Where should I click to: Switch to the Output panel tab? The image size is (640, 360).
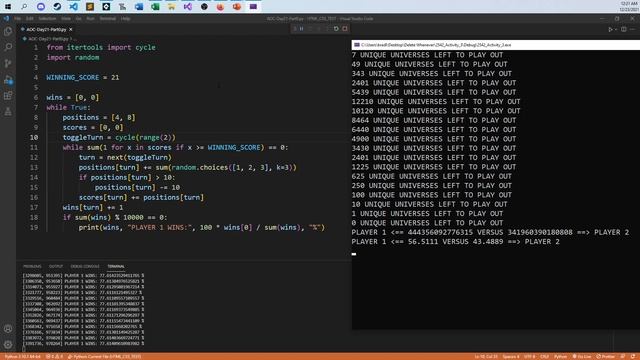pyautogui.click(x=56, y=267)
